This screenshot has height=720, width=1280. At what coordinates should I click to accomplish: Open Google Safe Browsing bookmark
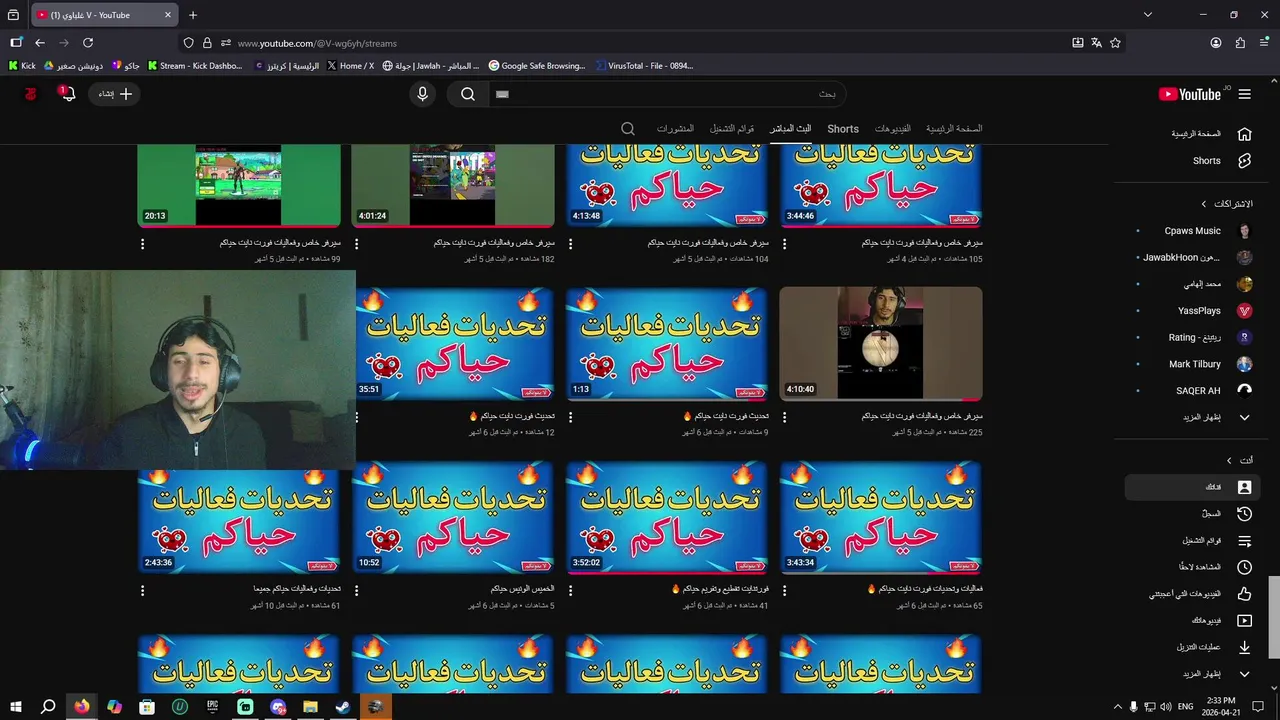pos(536,66)
